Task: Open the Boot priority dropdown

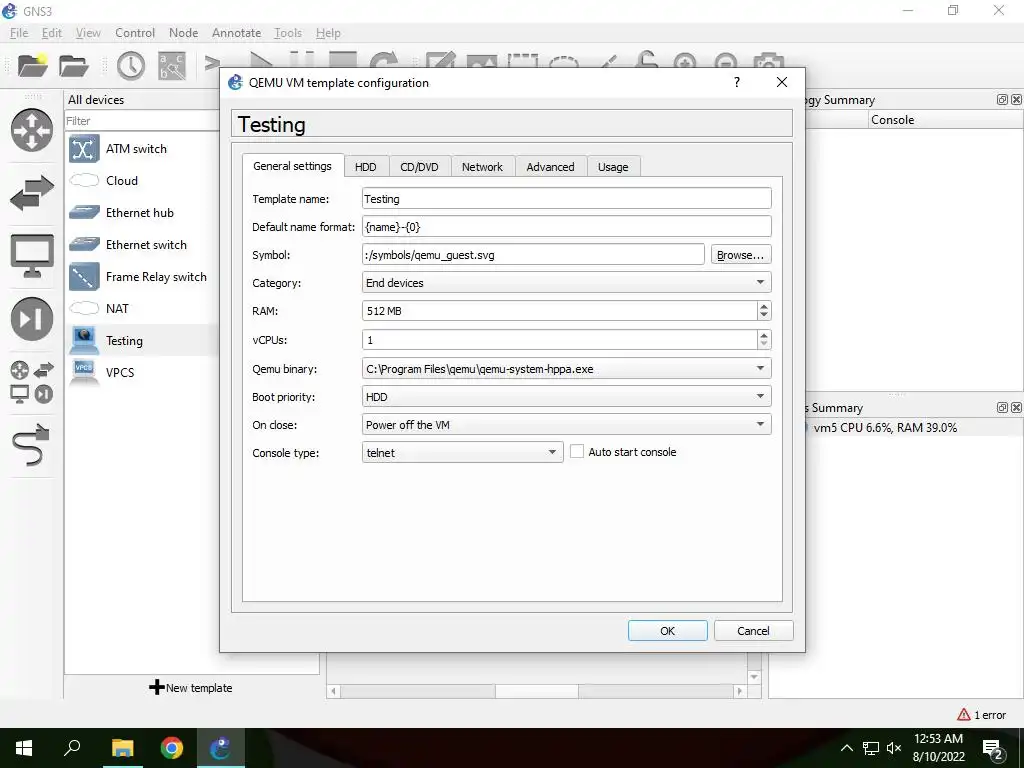Action: [566, 396]
